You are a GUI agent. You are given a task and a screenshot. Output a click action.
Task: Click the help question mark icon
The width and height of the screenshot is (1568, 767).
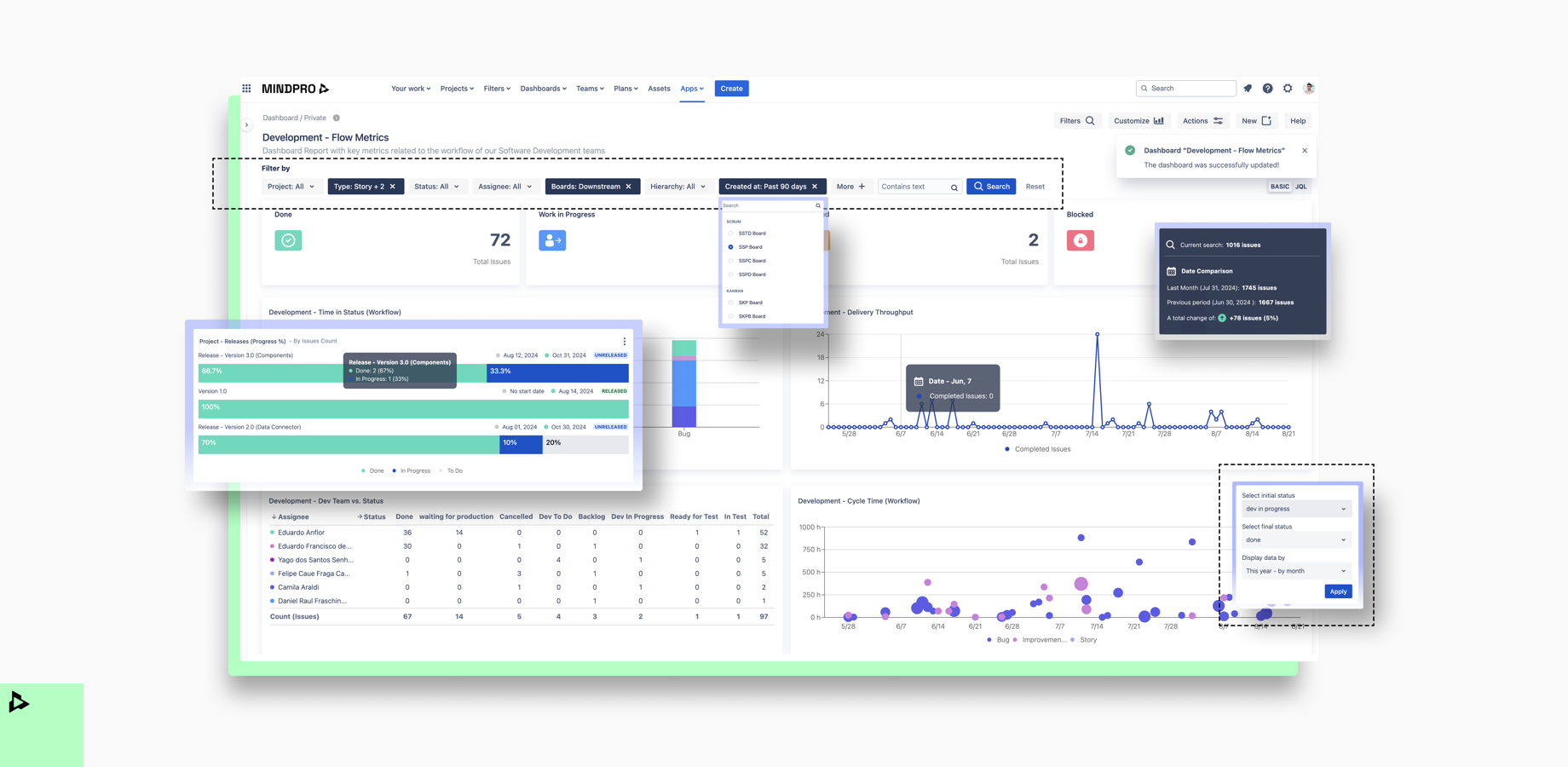point(1268,88)
